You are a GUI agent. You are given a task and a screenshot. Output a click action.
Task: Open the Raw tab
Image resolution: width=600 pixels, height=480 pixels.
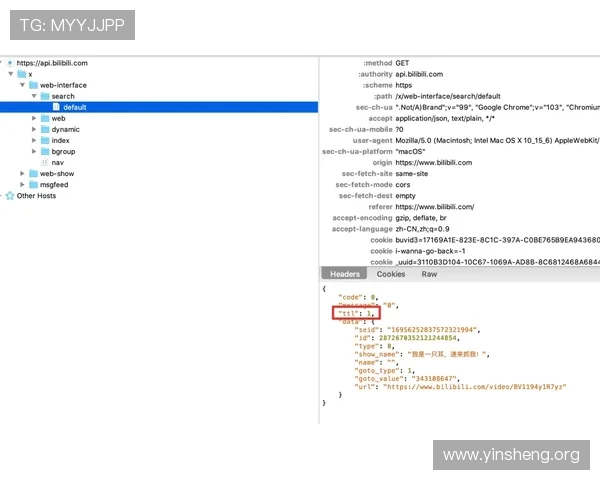pos(429,274)
